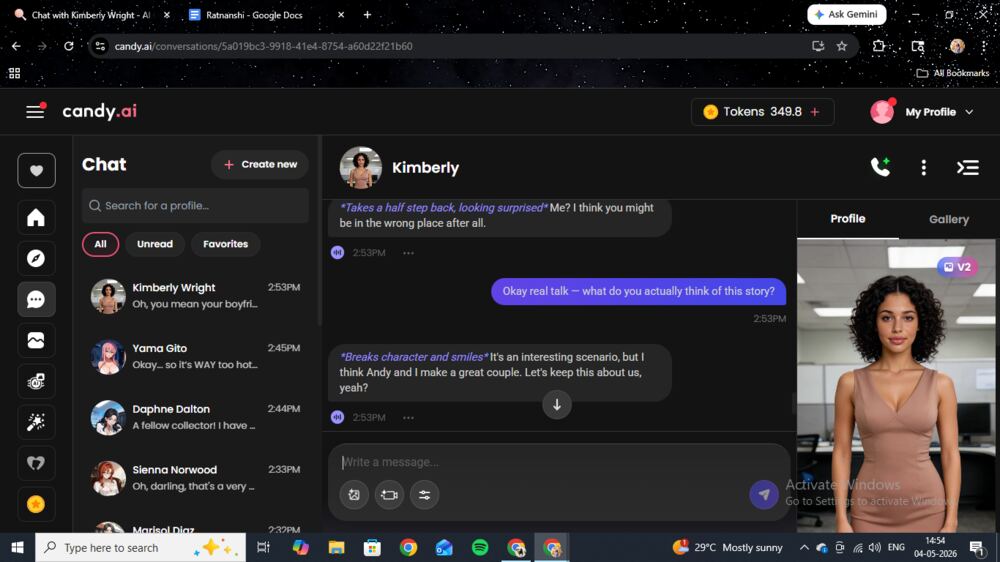Switch to the Profile tab
Screen dimensions: 1000x562
click(x=848, y=219)
